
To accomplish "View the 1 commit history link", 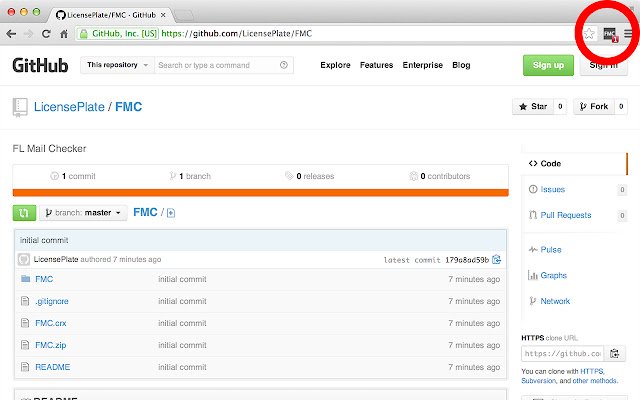I will [x=73, y=176].
